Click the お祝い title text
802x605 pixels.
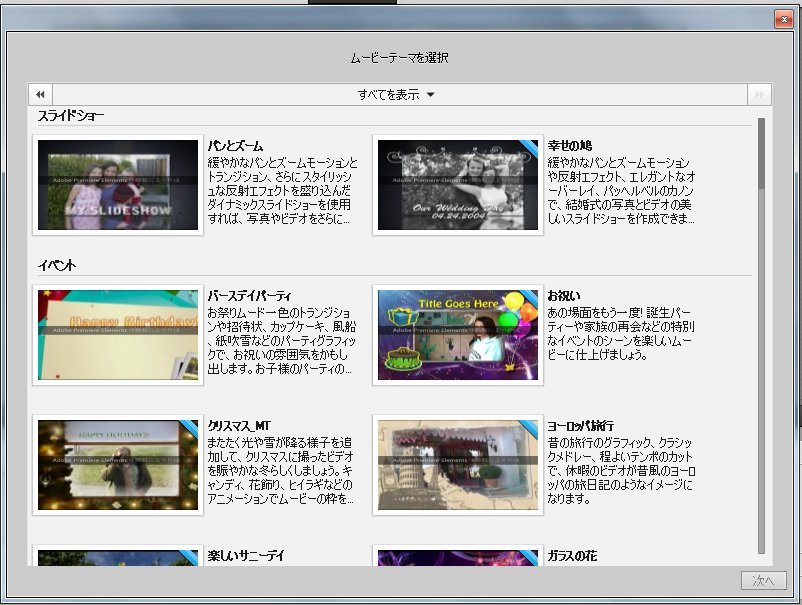[x=564, y=296]
